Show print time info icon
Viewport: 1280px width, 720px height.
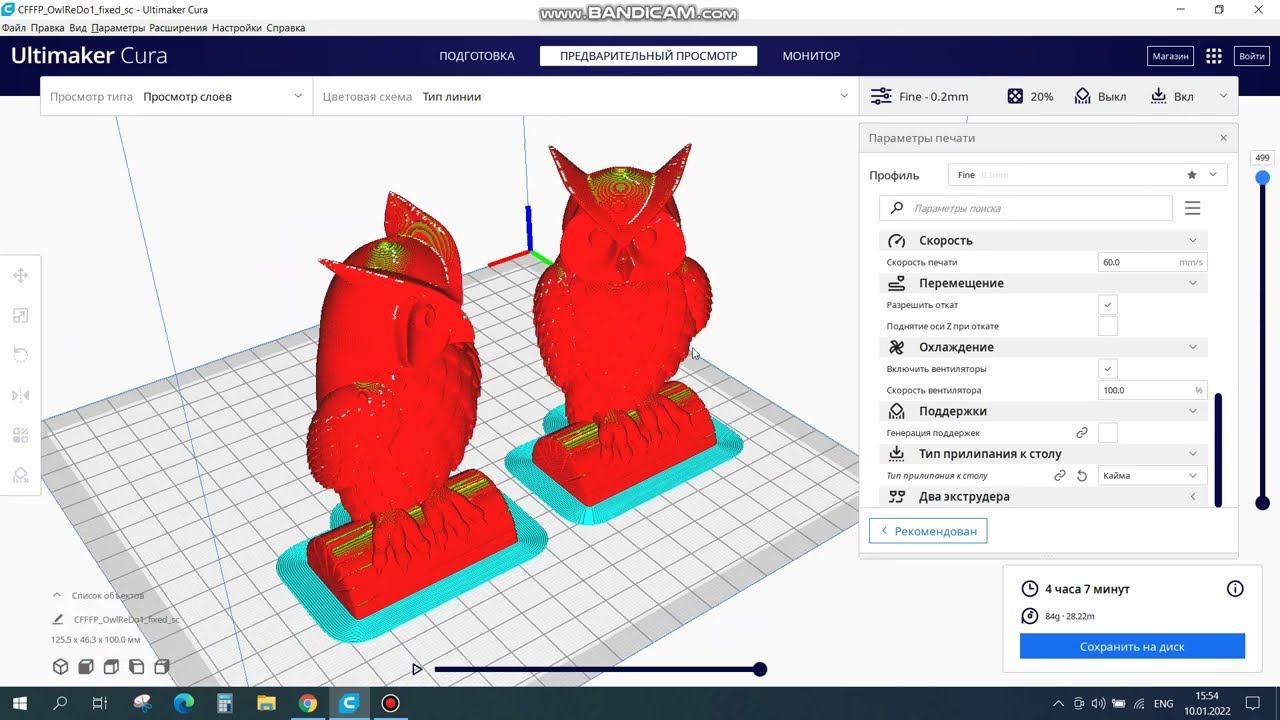pyautogui.click(x=1235, y=589)
